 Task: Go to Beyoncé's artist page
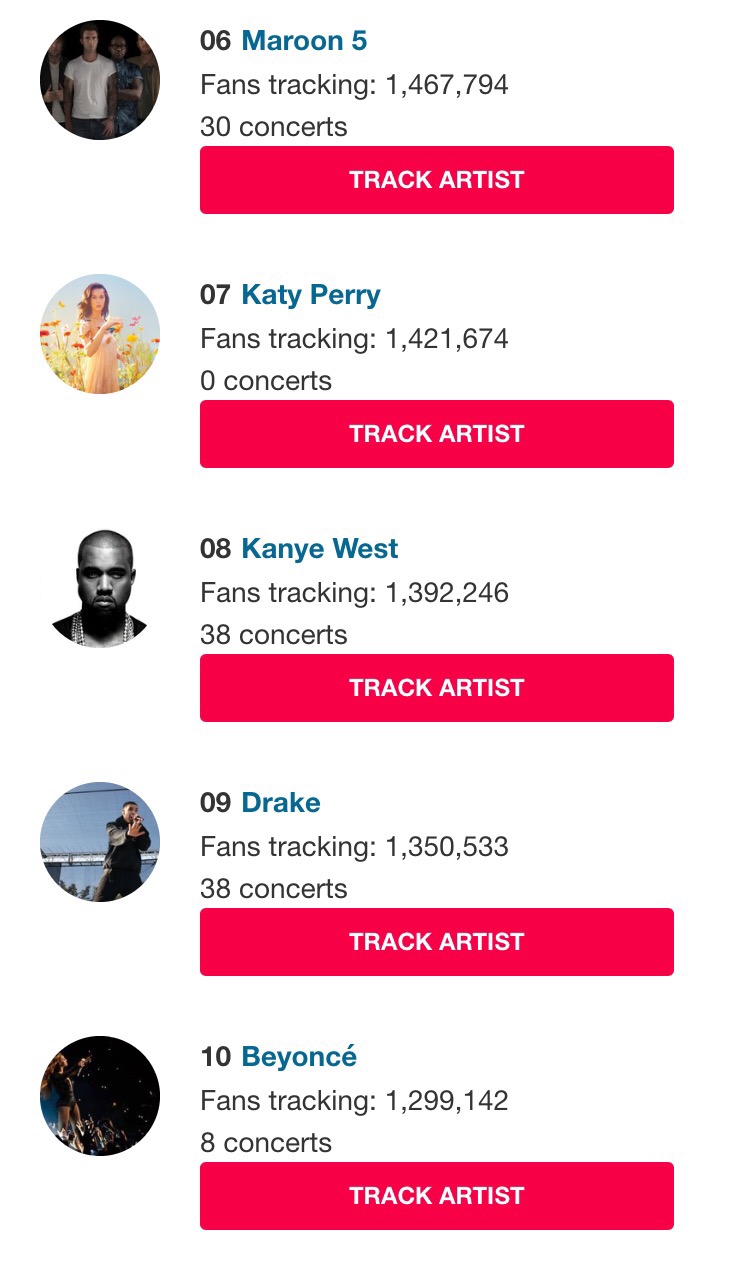click(x=299, y=1057)
